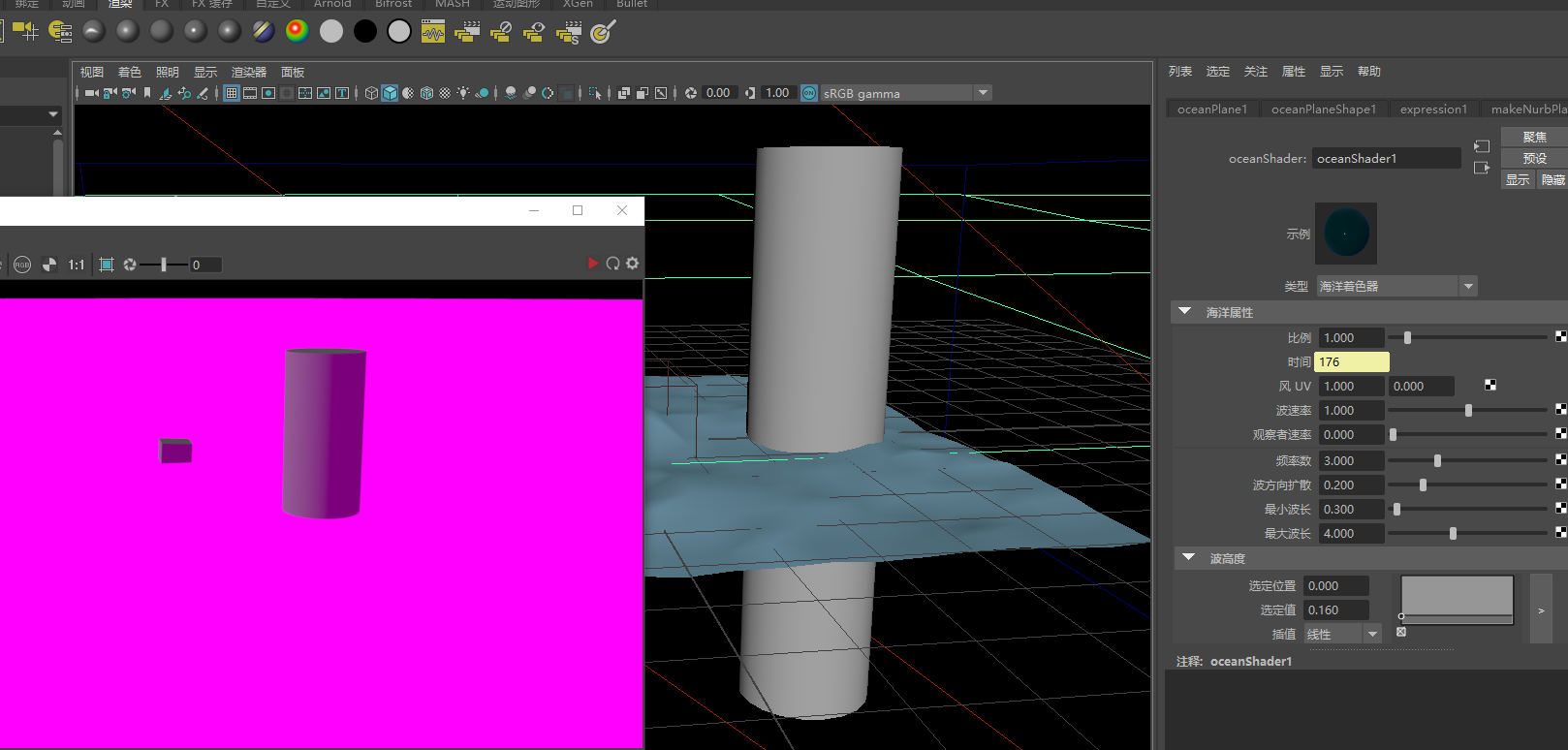Click the refresh render icon
1568x750 pixels.
coord(612,264)
